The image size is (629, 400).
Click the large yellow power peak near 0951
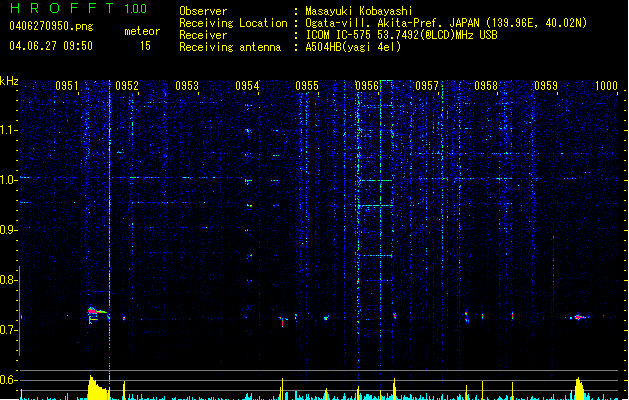[97, 388]
